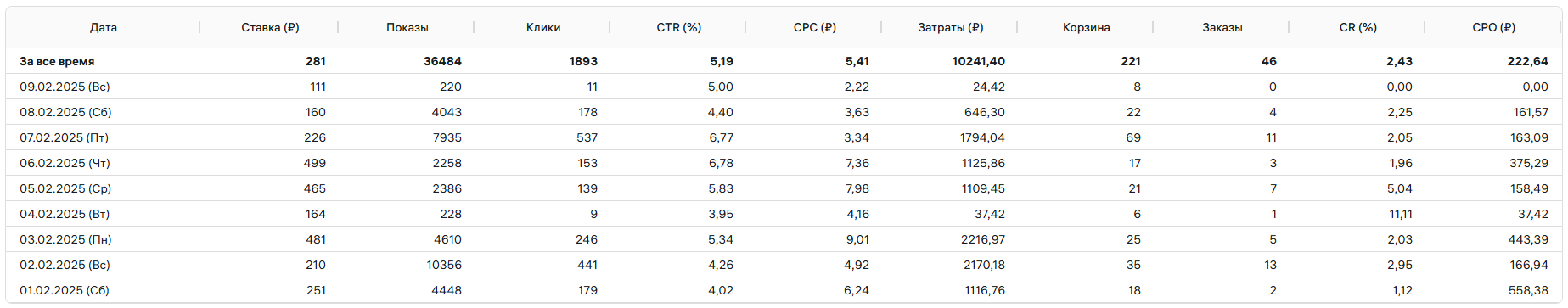Sort by Затраты (₽) column
Screen dimensions: 1568x308
[x=951, y=27]
